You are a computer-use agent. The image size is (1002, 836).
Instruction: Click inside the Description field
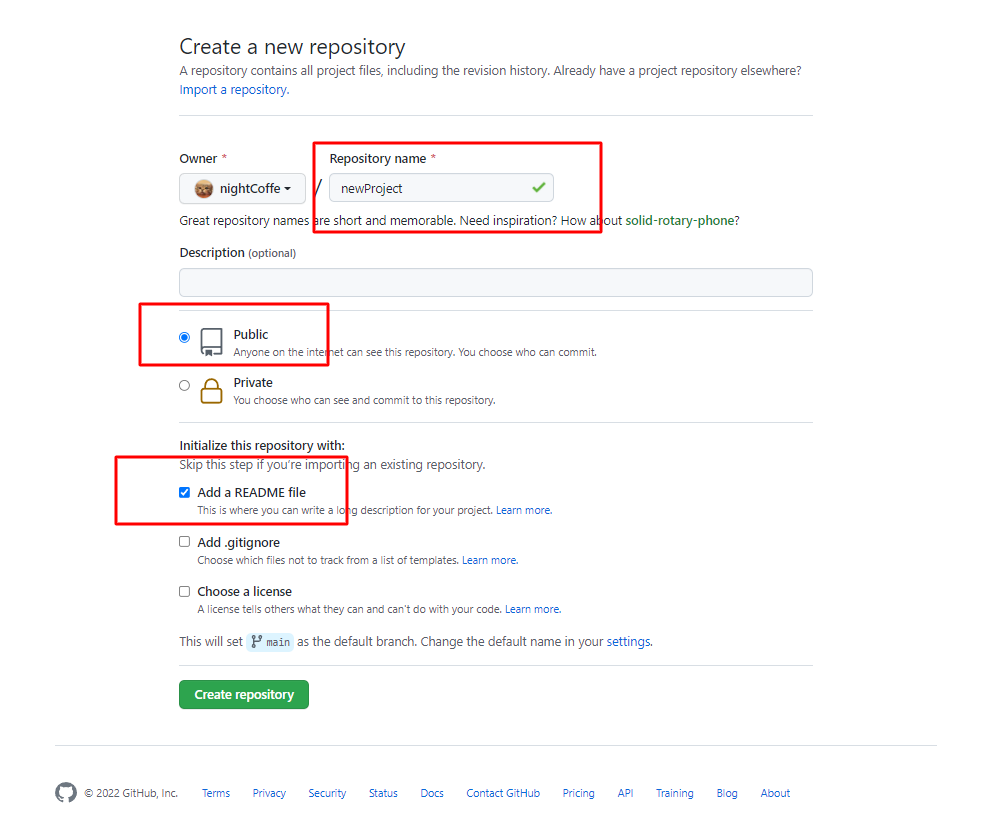495,282
